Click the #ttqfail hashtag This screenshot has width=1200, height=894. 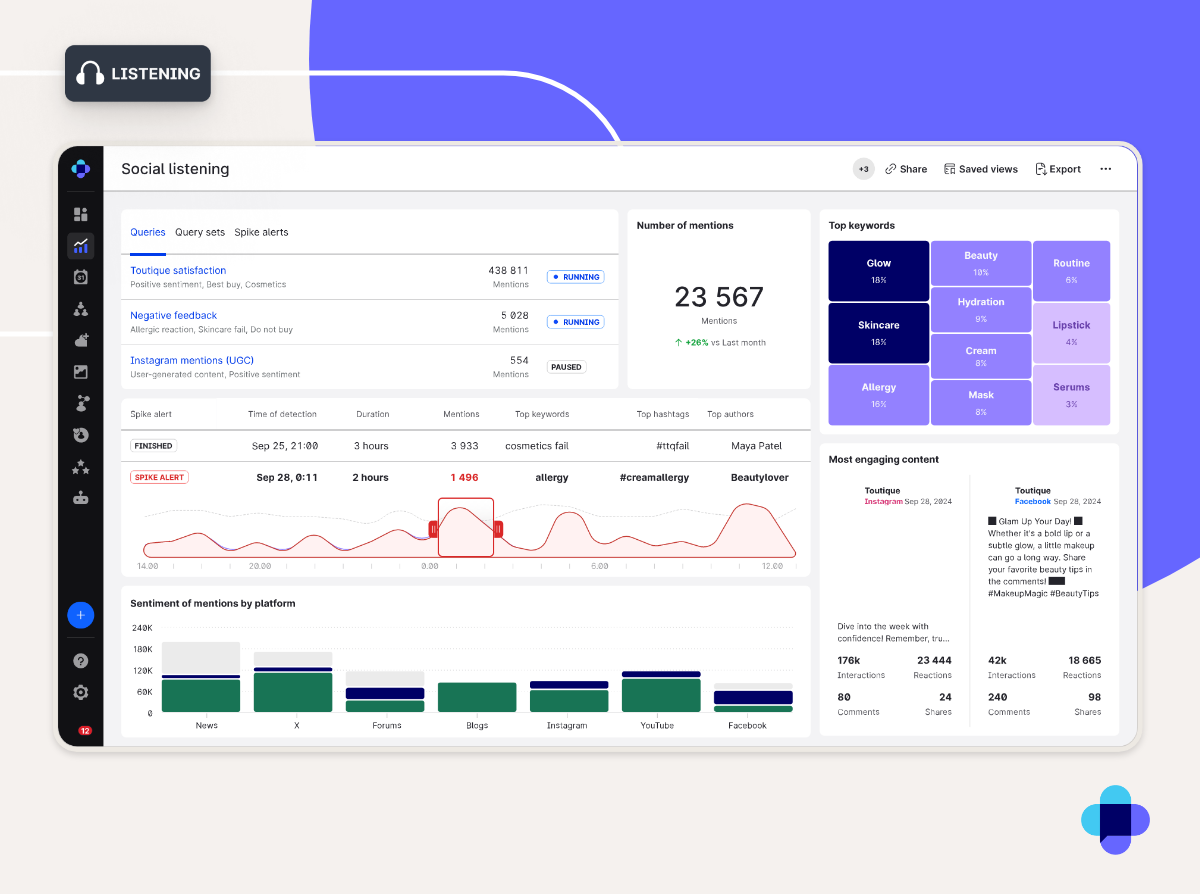pos(672,446)
